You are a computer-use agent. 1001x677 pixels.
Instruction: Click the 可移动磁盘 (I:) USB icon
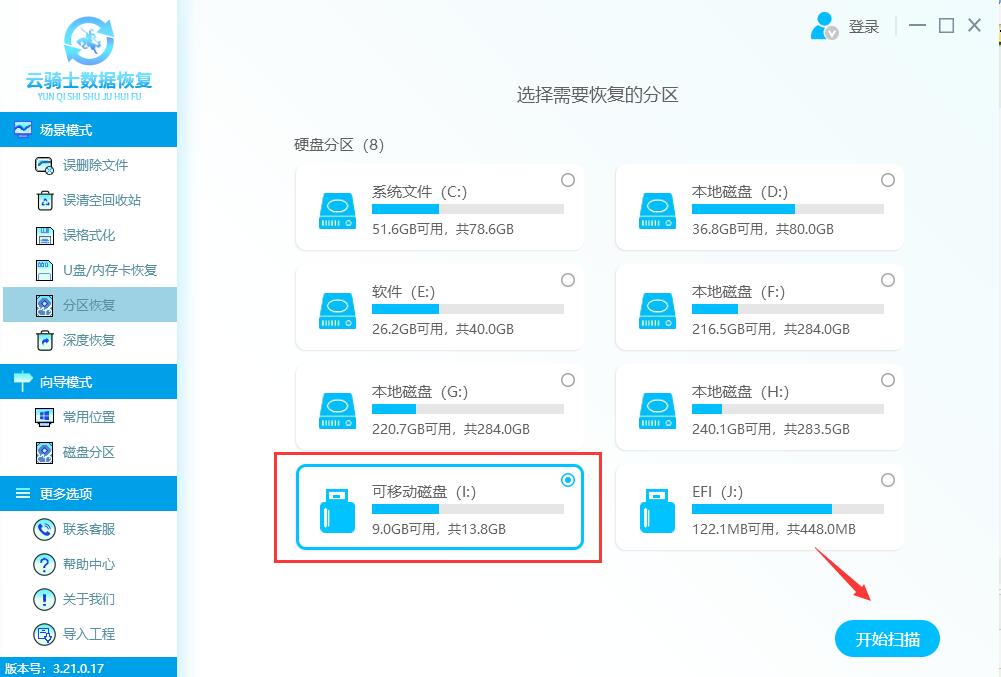(x=337, y=510)
